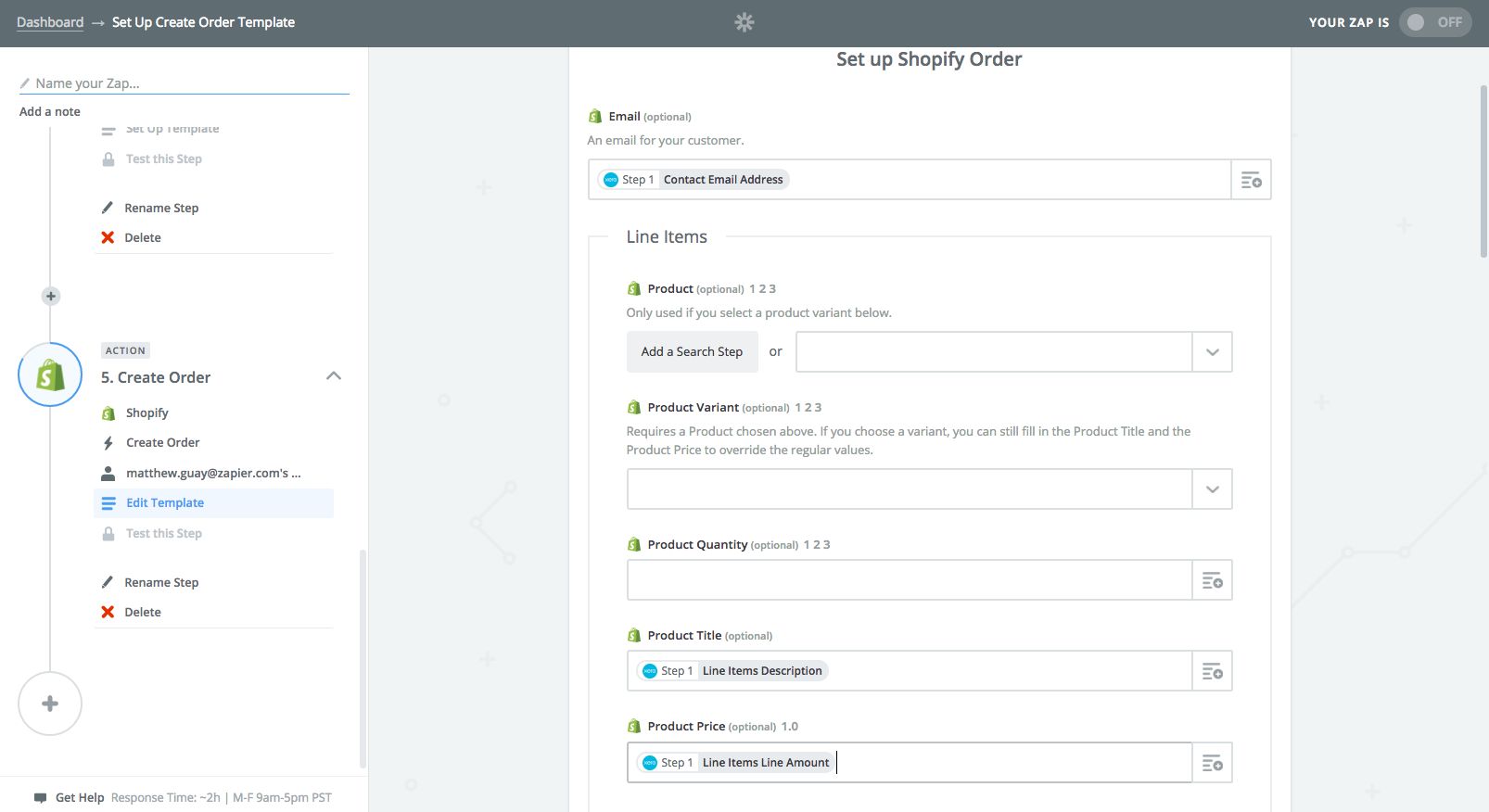The image size is (1489, 812).
Task: Click the upper step's Test this Step
Action: pos(164,159)
